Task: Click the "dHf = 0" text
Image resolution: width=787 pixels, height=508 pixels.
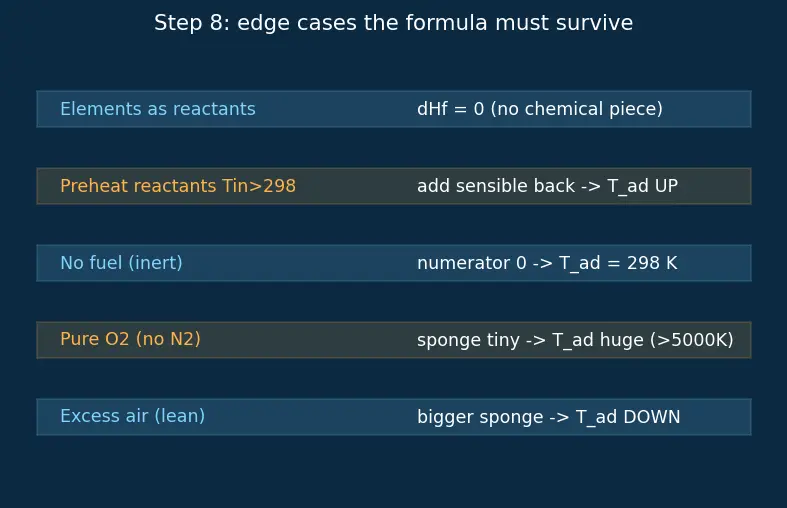Action: click(450, 109)
